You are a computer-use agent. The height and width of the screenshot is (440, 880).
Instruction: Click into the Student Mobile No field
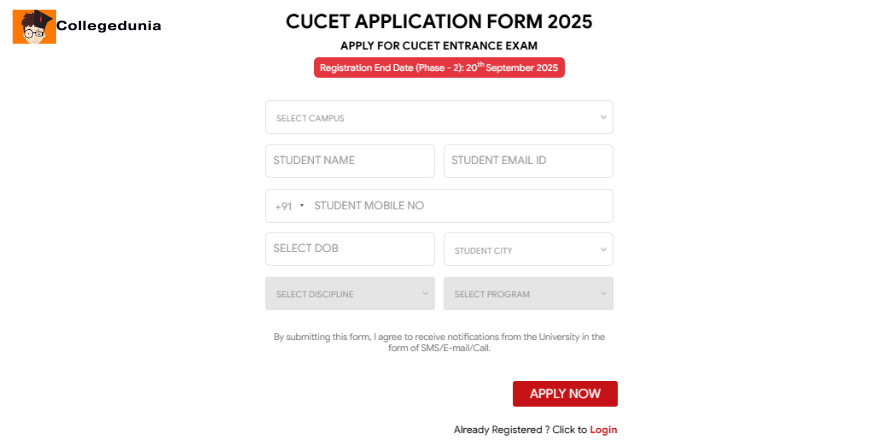460,206
